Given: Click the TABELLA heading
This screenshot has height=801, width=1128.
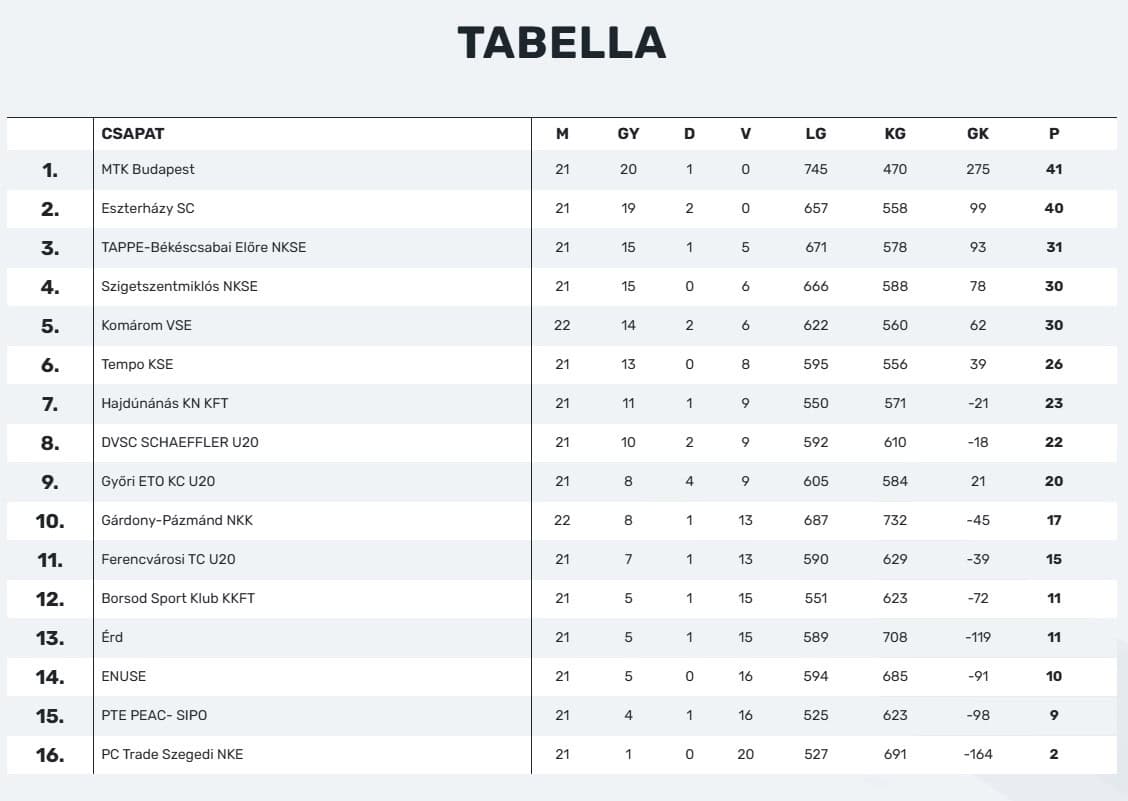Looking at the screenshot, I should 562,43.
